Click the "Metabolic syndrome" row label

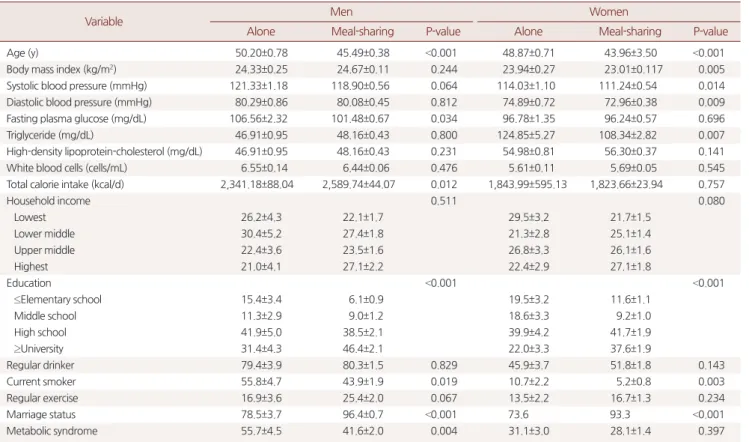click(x=52, y=431)
